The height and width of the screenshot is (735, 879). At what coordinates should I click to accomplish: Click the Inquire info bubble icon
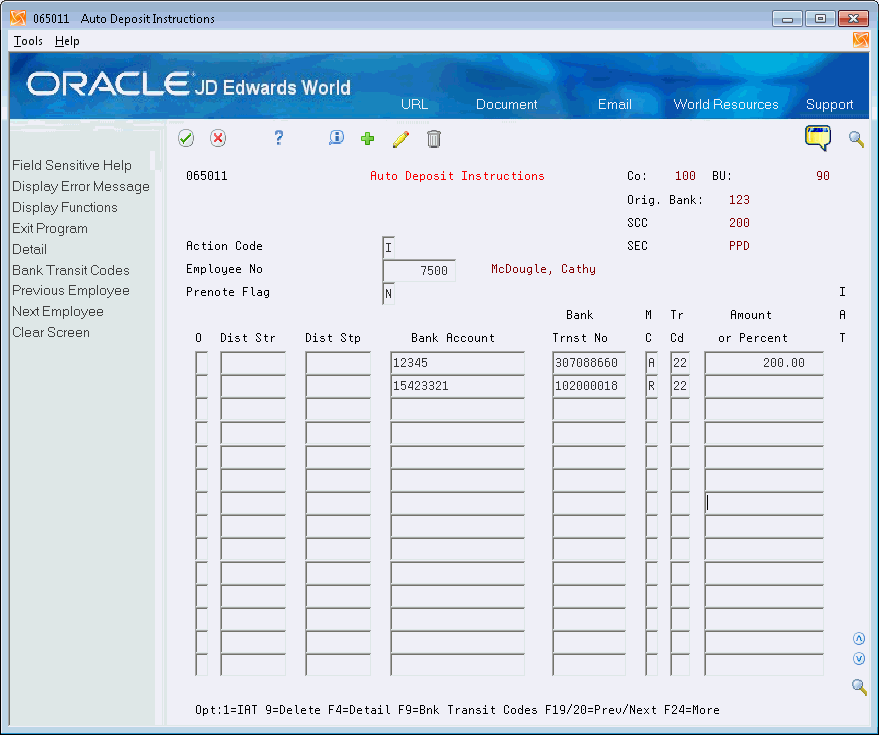point(336,138)
